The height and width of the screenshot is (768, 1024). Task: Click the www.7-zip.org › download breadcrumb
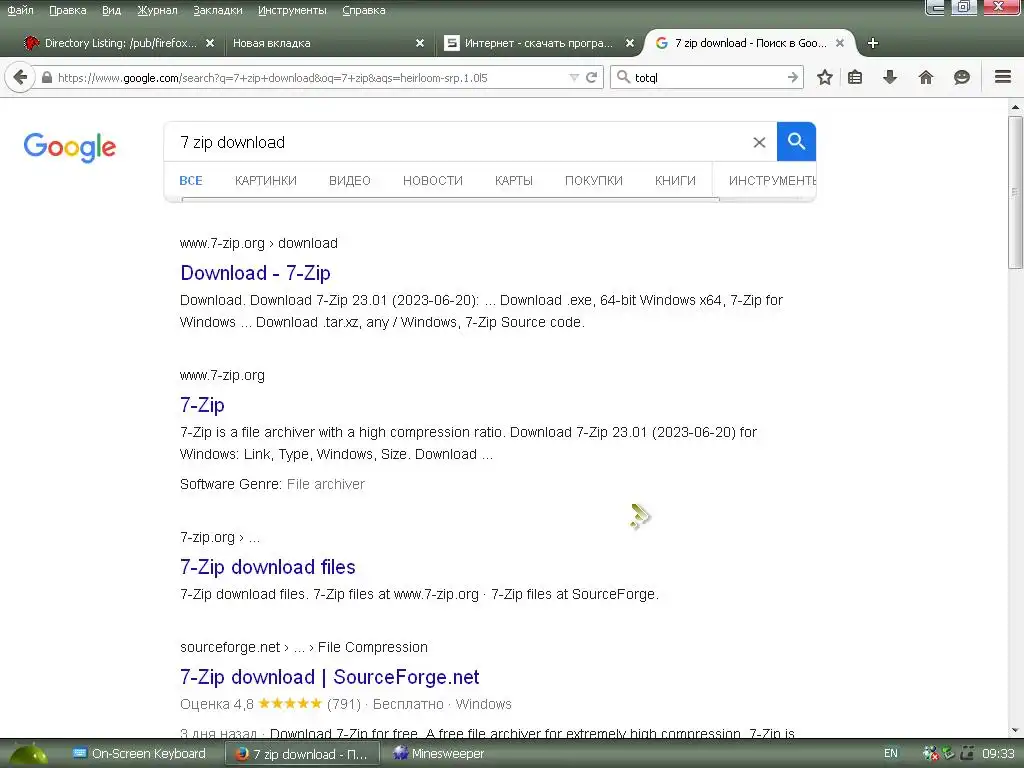pyautogui.click(x=259, y=244)
